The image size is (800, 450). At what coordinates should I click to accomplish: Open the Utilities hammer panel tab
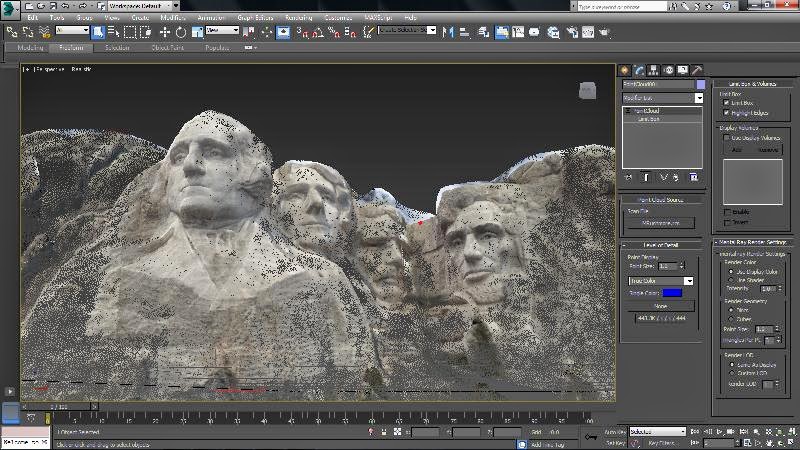click(696, 70)
